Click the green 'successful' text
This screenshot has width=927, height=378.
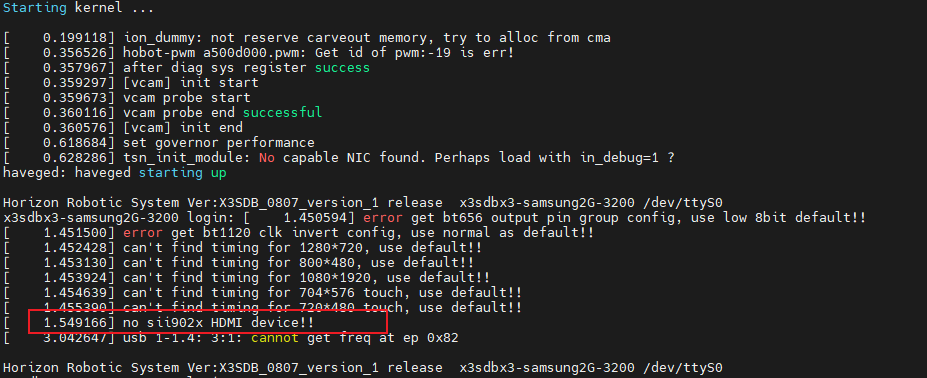(x=283, y=112)
